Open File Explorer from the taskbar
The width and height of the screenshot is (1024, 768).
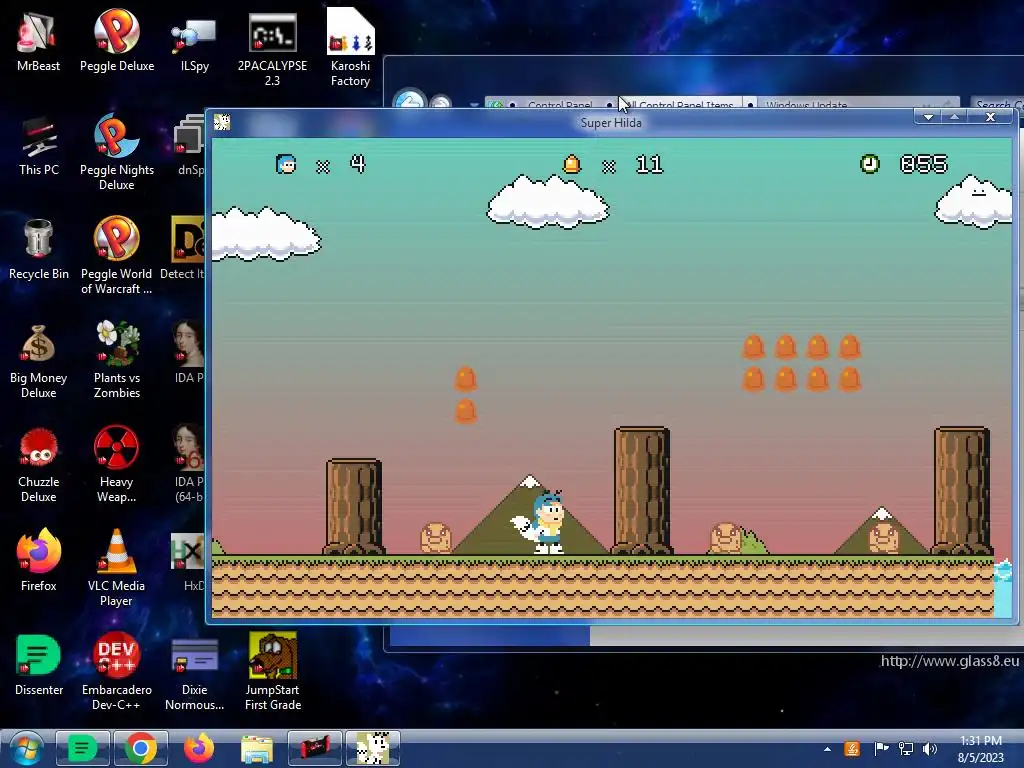point(257,748)
